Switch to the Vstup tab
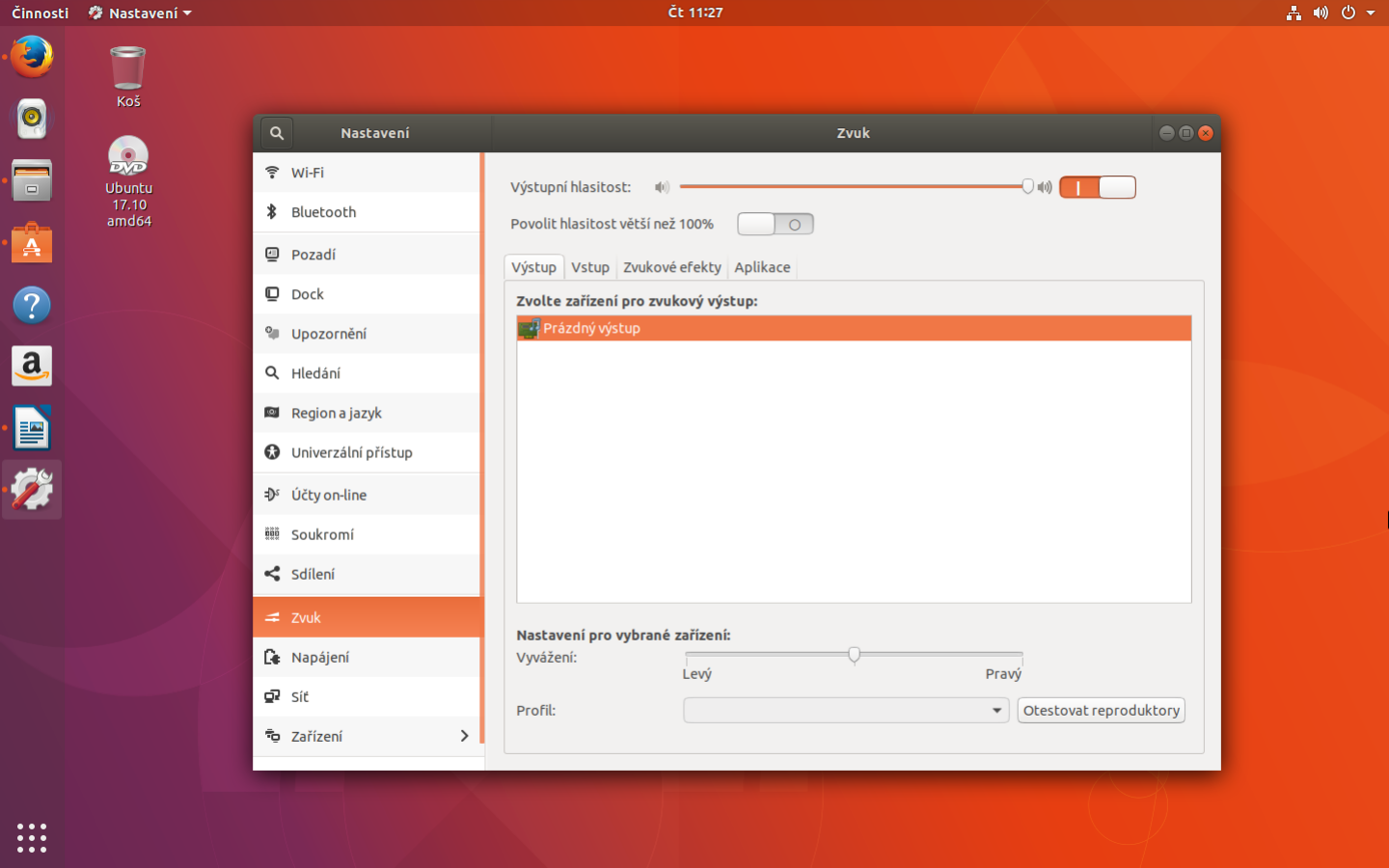Image resolution: width=1389 pixels, height=868 pixels. [590, 267]
